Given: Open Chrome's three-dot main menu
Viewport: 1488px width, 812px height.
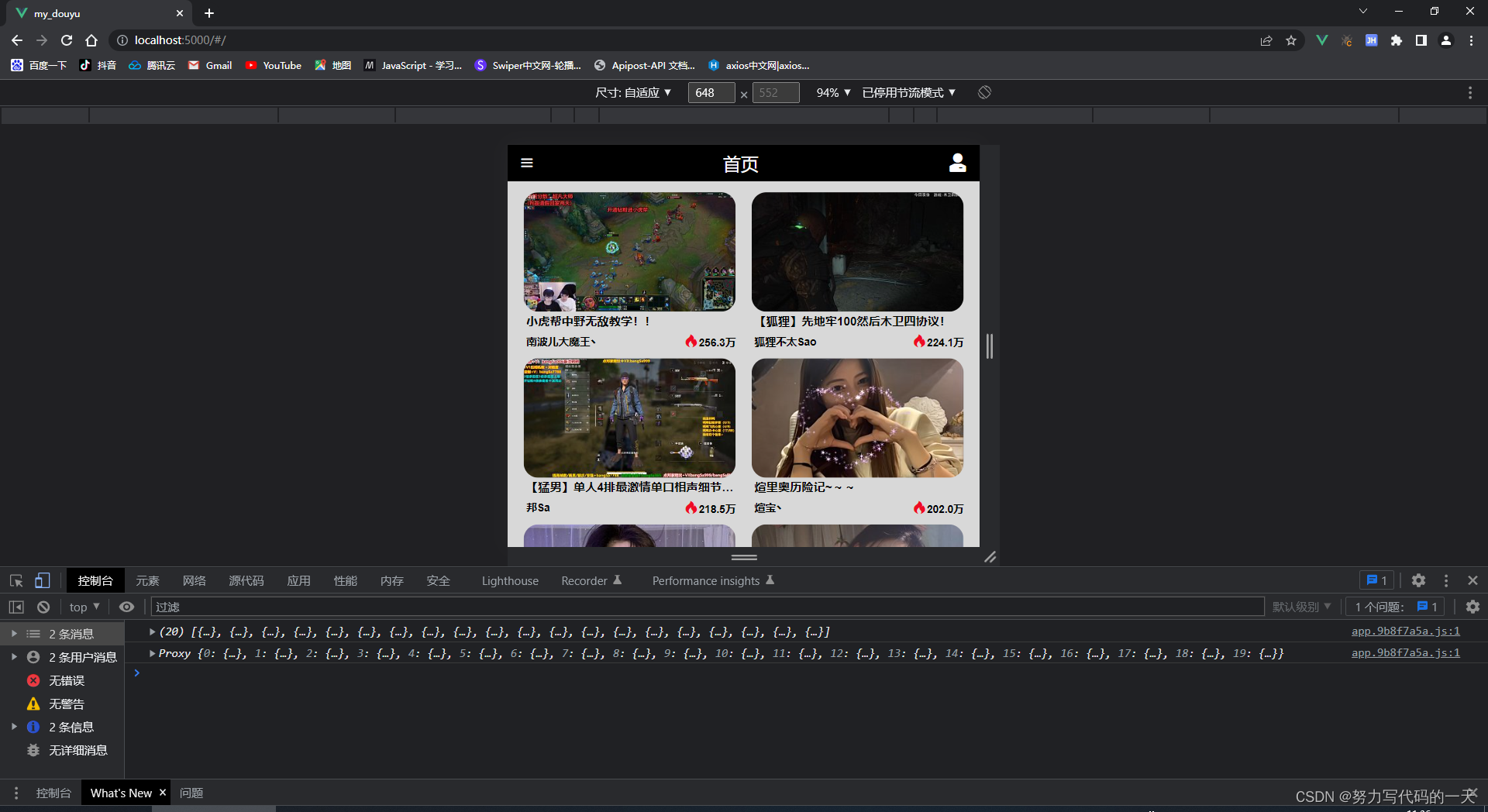Looking at the screenshot, I should pos(1471,40).
